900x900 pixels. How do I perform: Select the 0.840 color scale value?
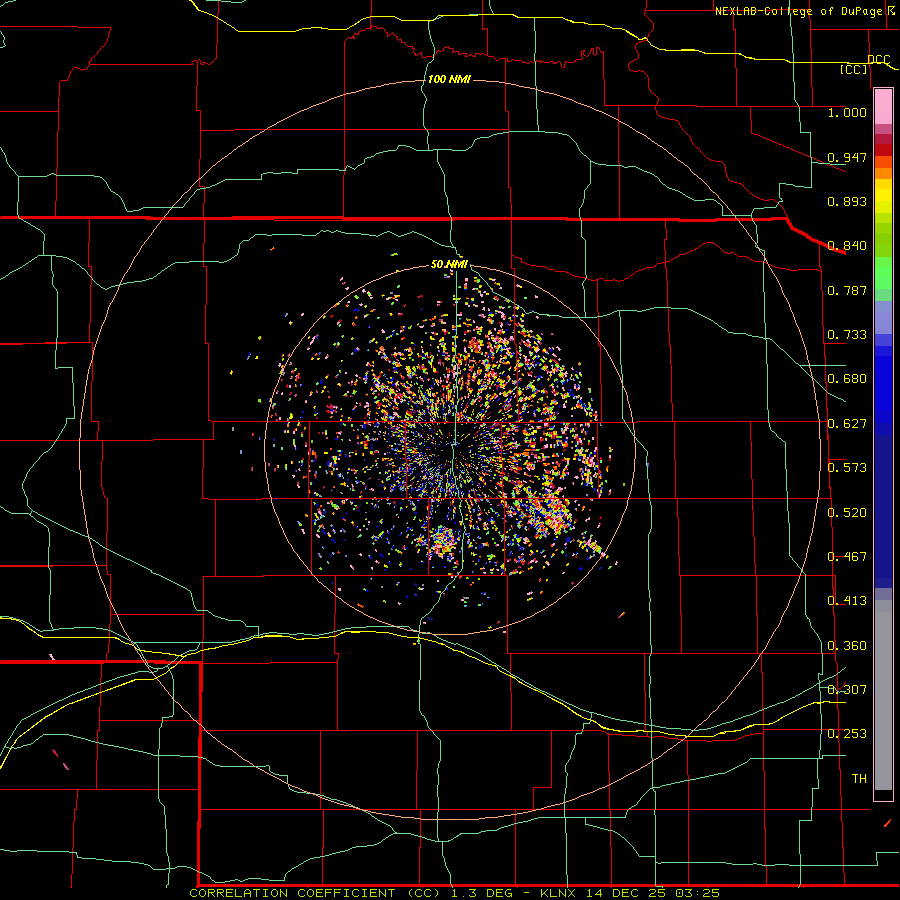847,246
